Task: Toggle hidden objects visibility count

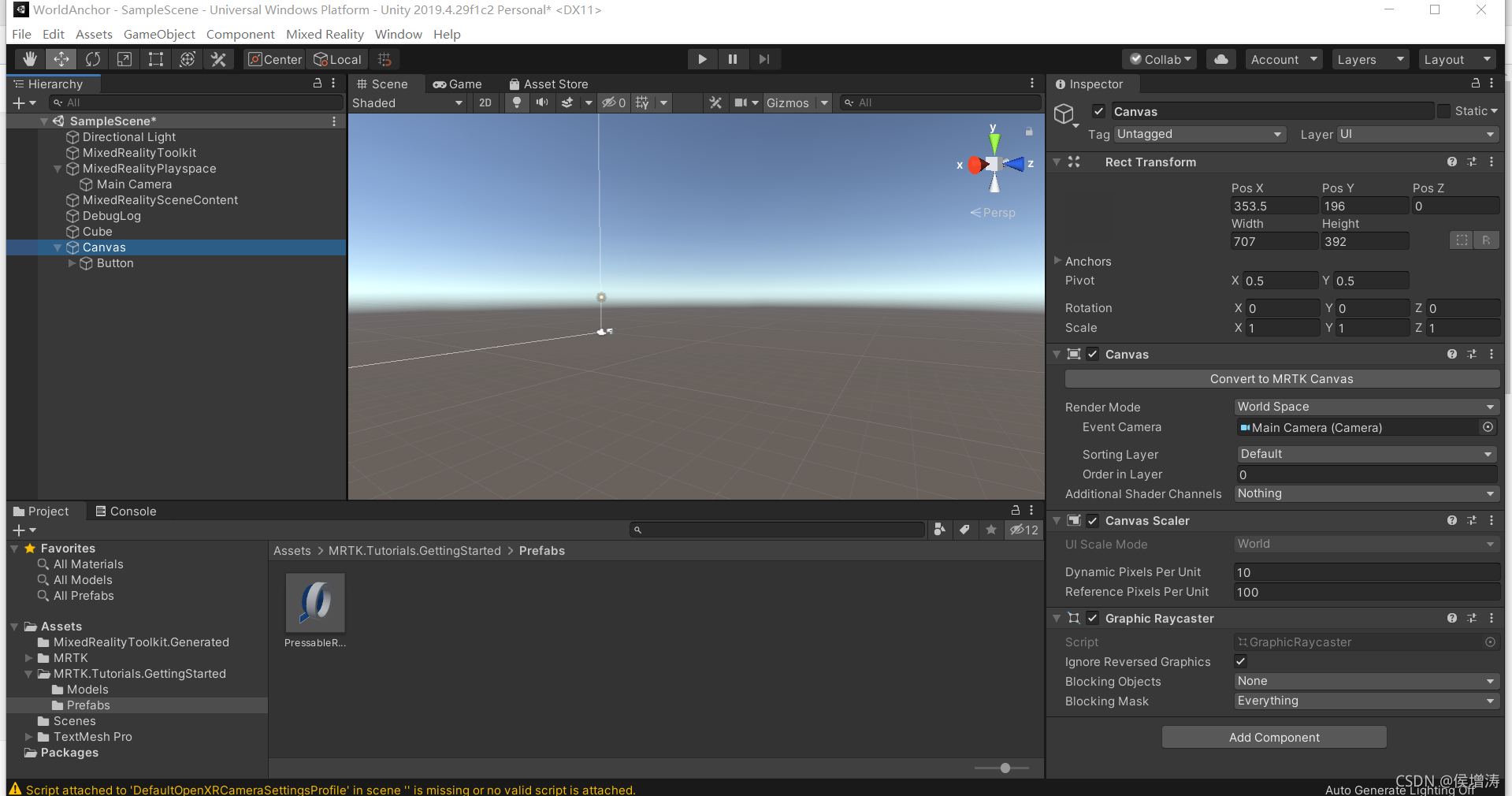Action: point(614,102)
